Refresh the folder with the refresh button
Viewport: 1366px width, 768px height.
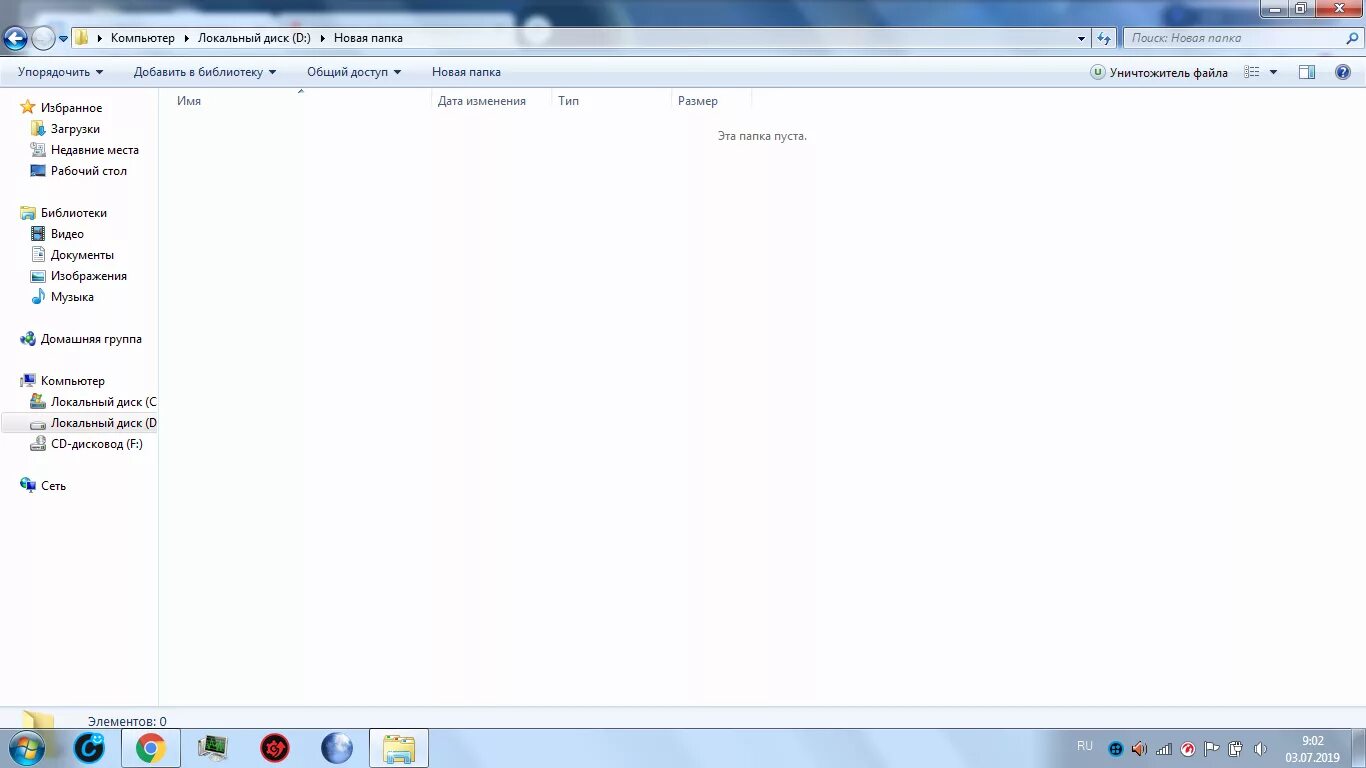point(1104,38)
